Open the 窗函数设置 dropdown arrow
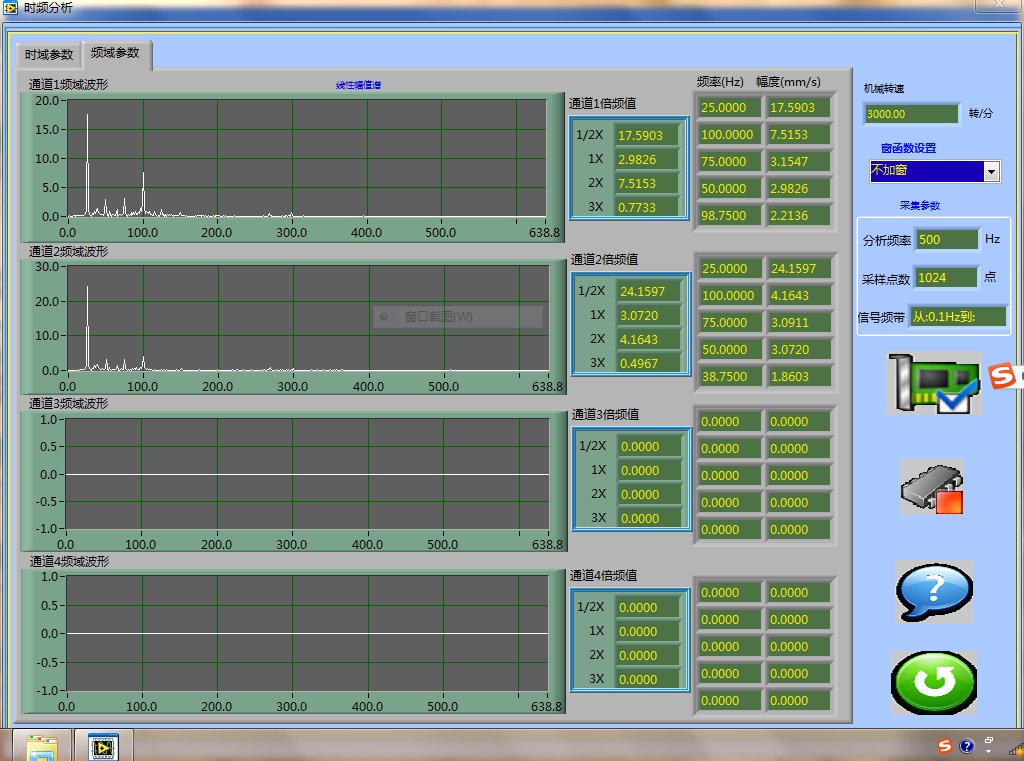The image size is (1024, 761). coord(991,172)
